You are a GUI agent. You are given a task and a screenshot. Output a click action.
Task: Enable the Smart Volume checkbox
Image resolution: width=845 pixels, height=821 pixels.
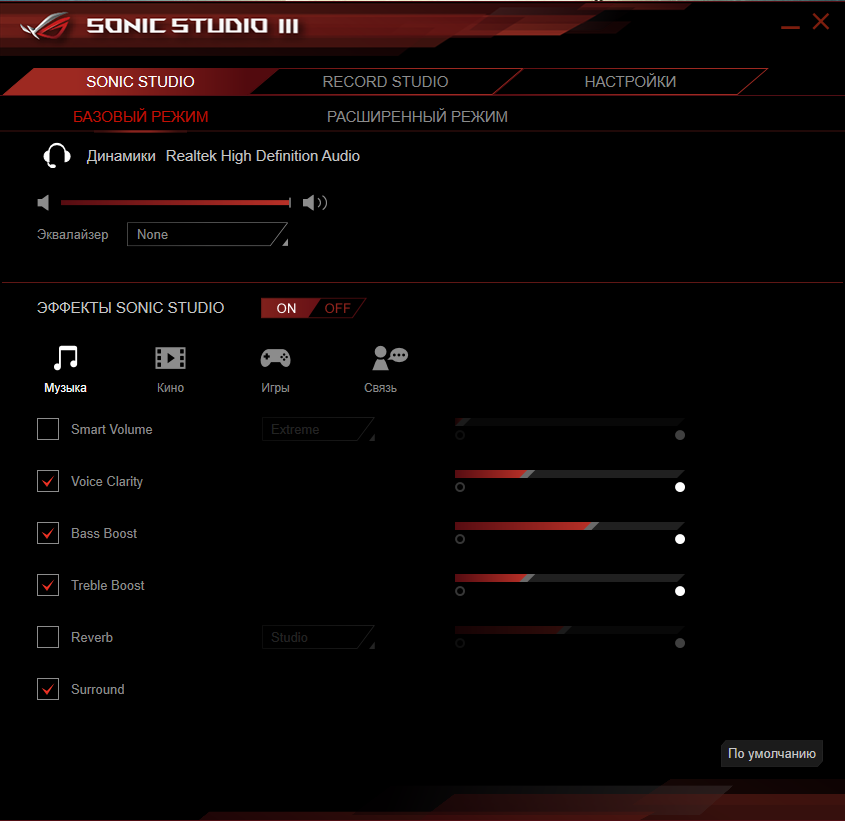point(48,429)
